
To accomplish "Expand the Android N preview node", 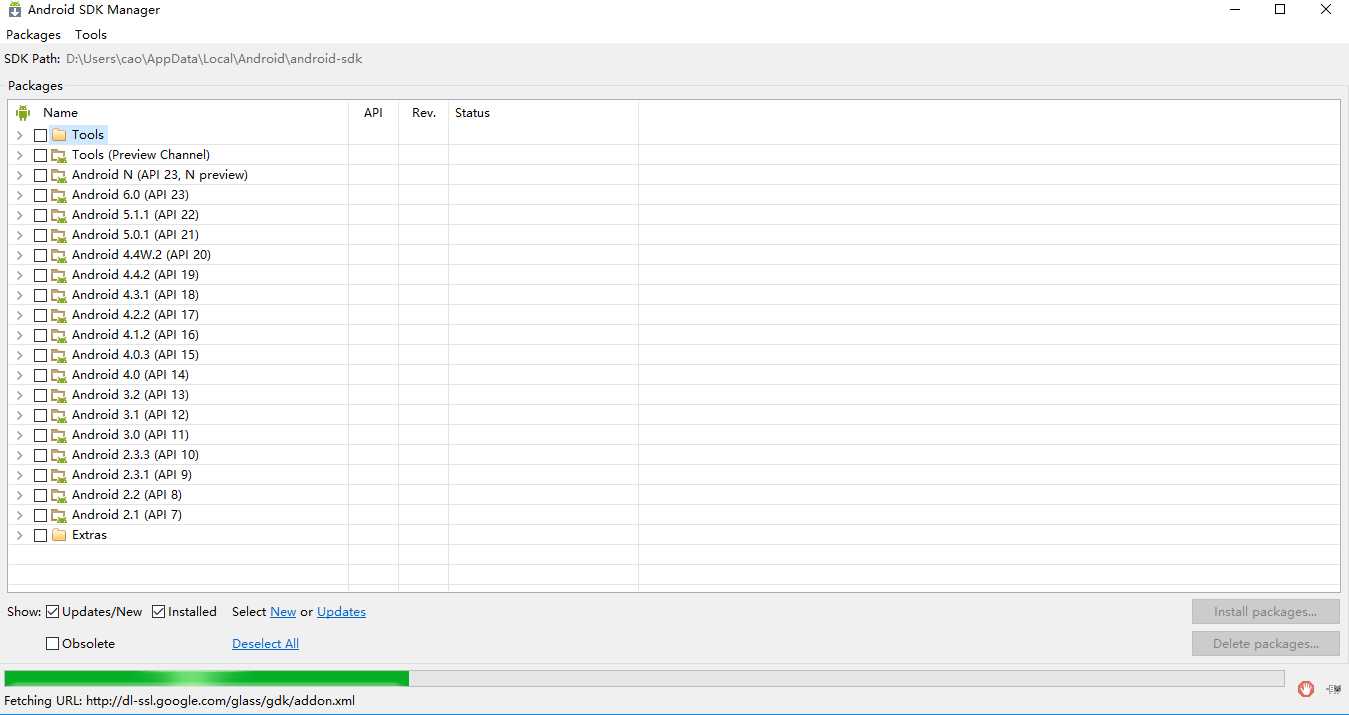I will click(x=19, y=175).
